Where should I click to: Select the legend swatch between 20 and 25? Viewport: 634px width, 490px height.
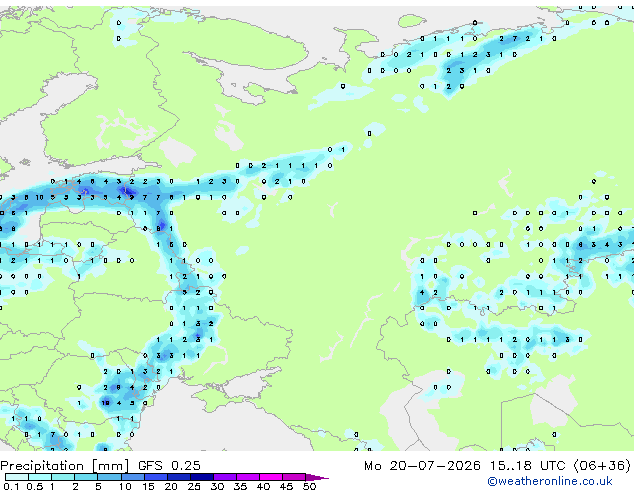pos(179,477)
